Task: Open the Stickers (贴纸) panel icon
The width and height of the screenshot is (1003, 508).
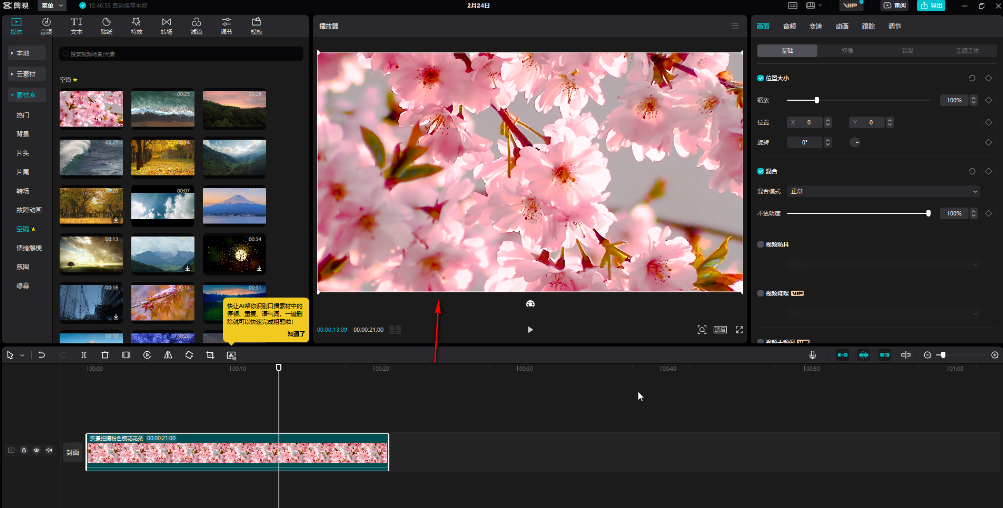Action: tap(107, 25)
